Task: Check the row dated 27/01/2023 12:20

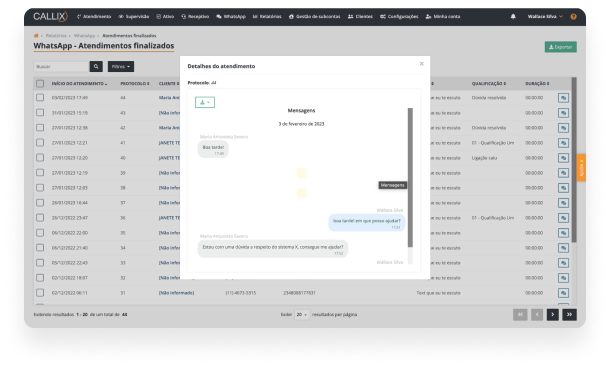Action: click(x=40, y=158)
